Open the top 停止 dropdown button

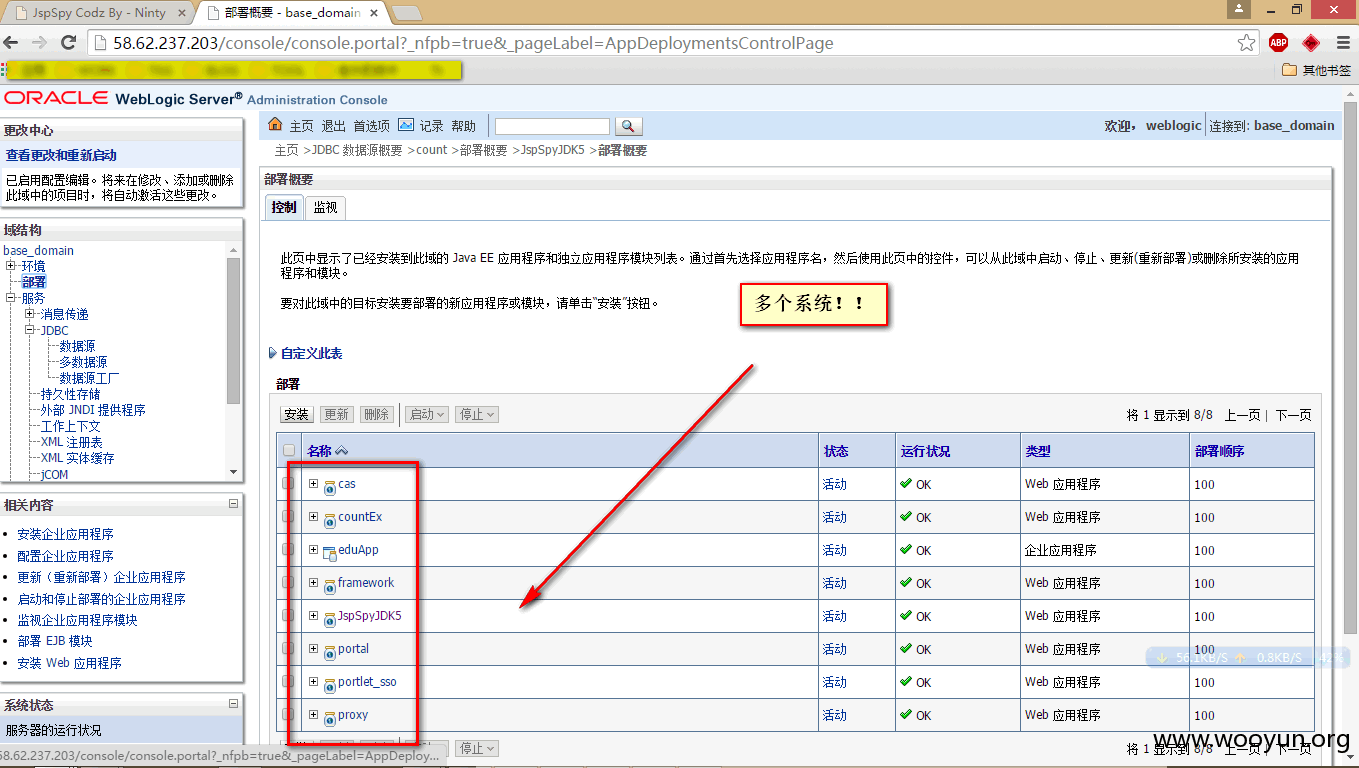pos(477,414)
